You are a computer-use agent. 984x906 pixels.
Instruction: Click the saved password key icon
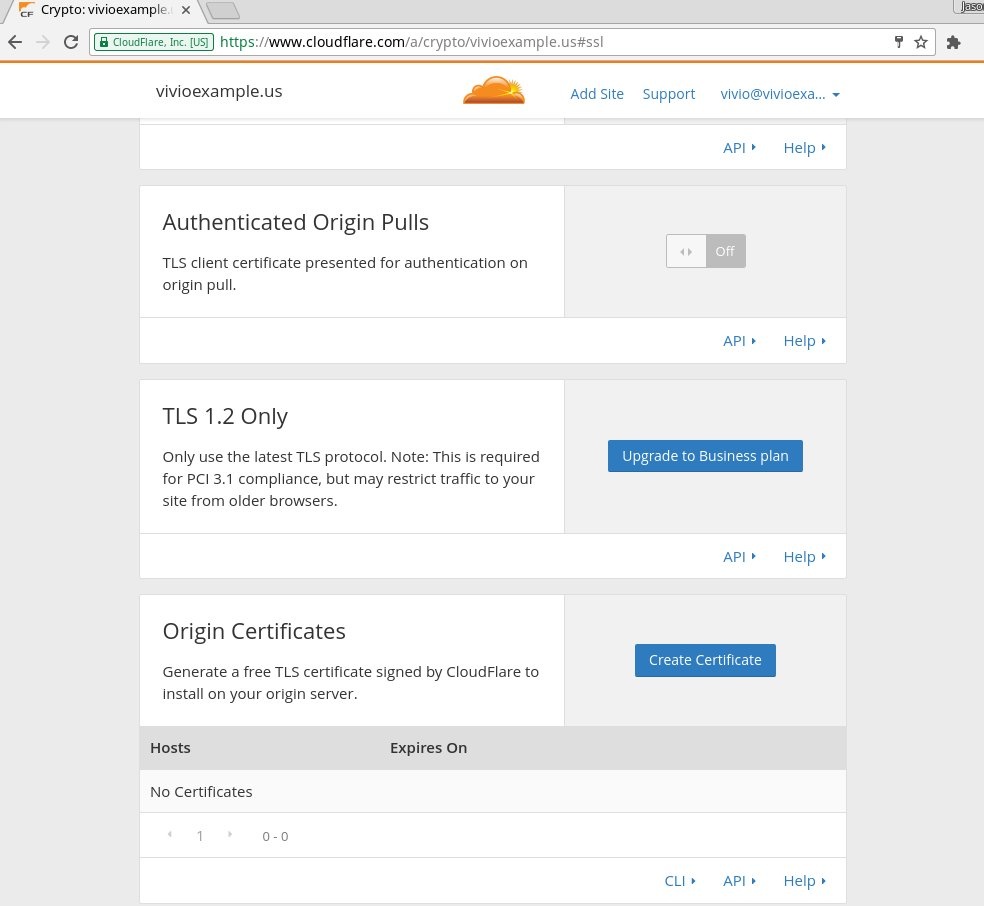pos(899,42)
